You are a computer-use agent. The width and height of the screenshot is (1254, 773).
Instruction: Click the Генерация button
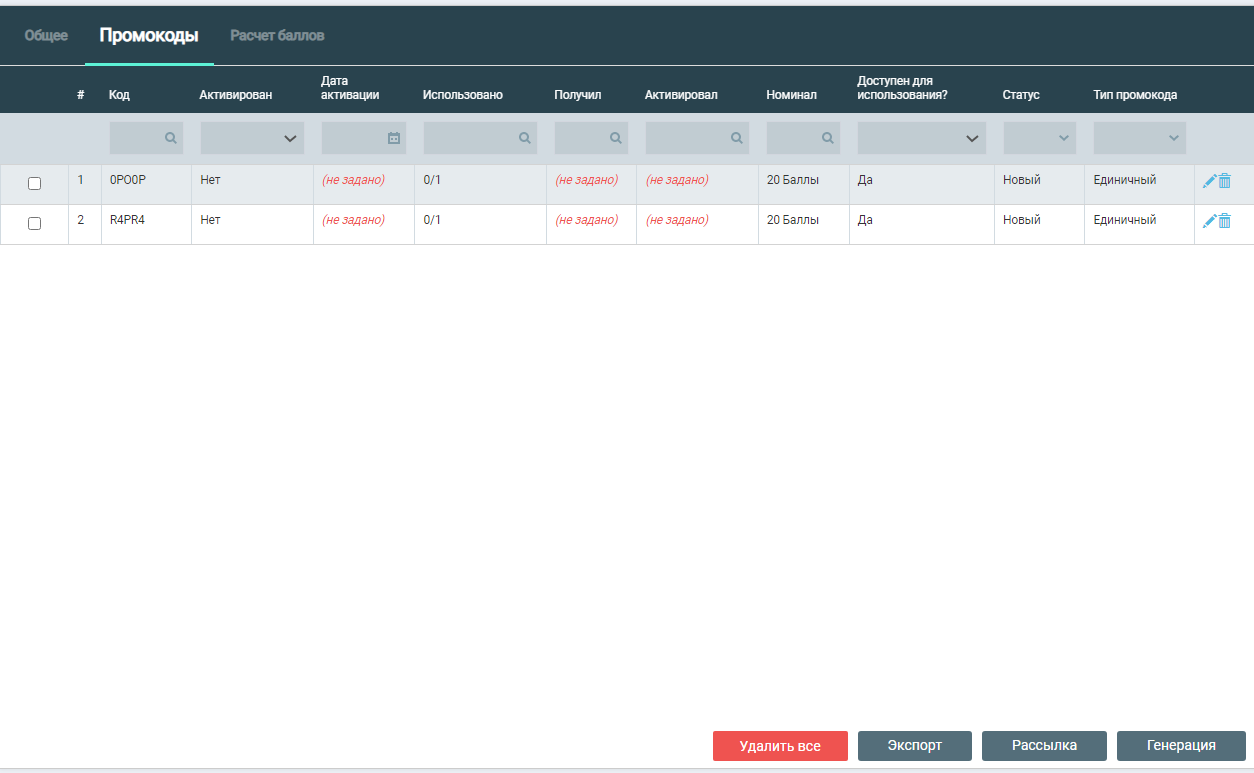1181,746
